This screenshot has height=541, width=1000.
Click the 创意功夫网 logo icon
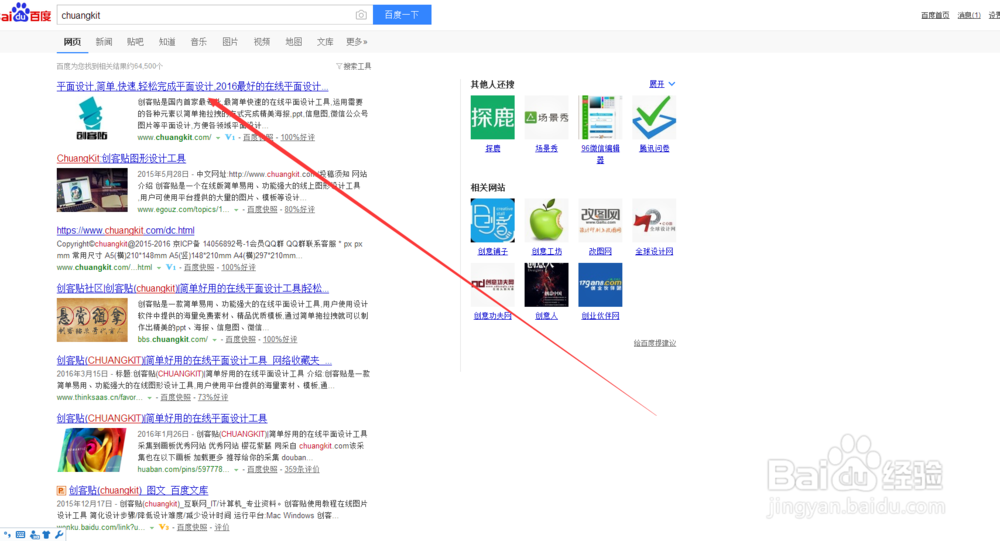492,285
